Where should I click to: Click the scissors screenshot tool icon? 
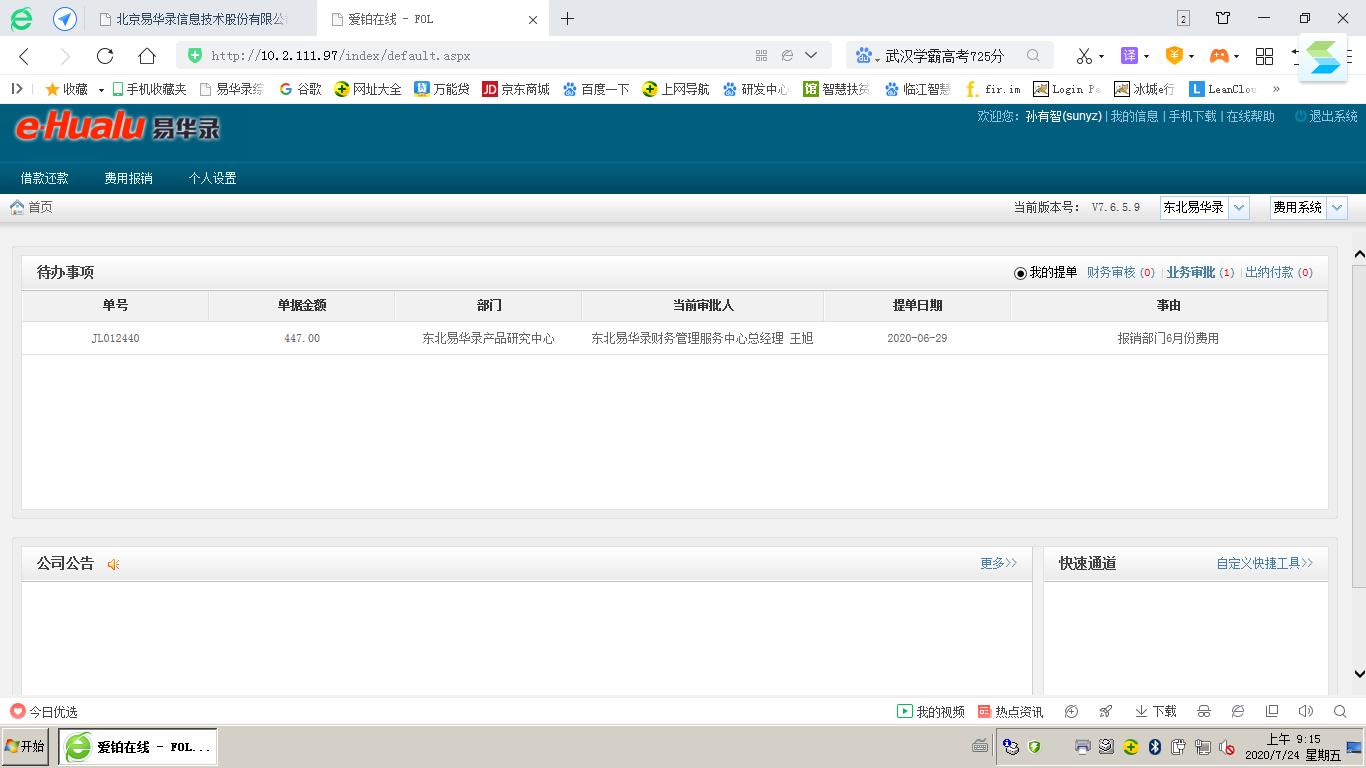(x=1084, y=56)
